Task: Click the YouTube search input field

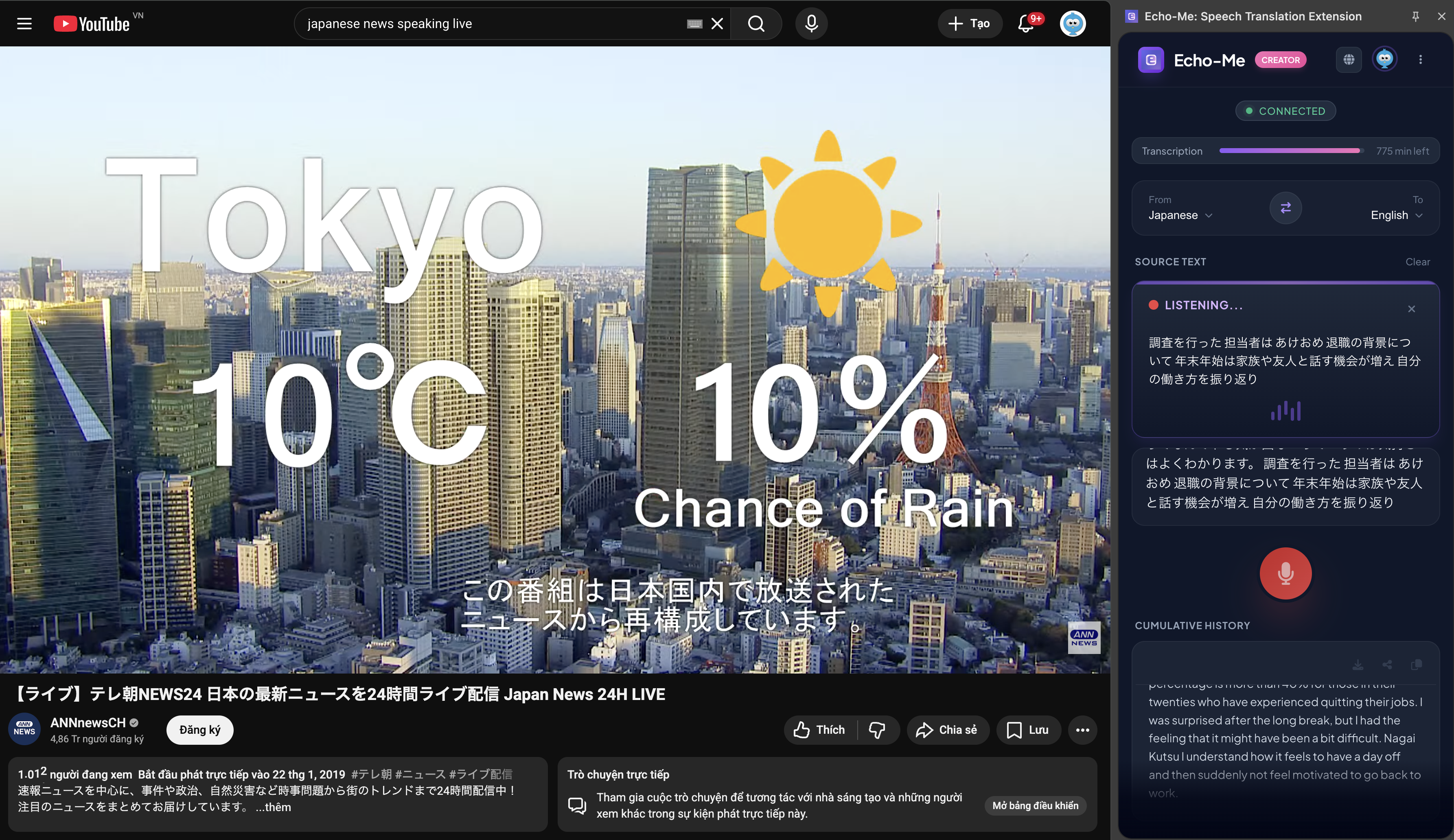Action: tap(491, 24)
